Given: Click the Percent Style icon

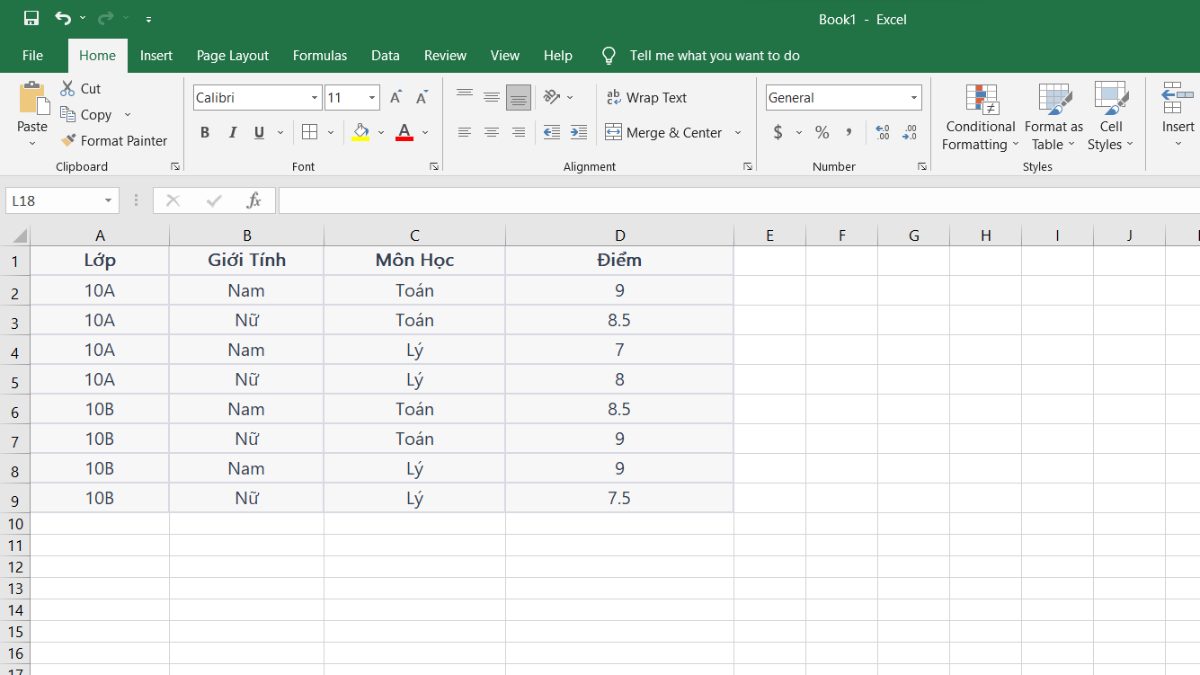Looking at the screenshot, I should [x=822, y=132].
